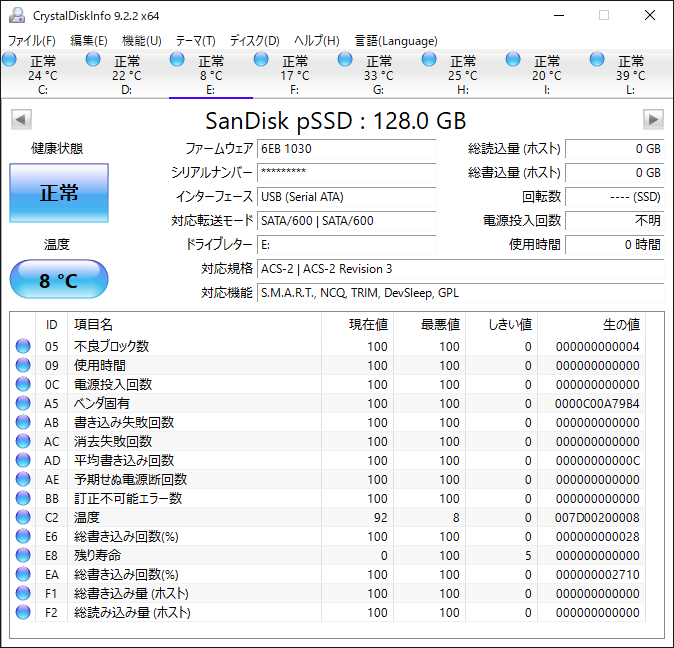Click the インターフェース field USB (Serial ATA)

click(x=346, y=197)
